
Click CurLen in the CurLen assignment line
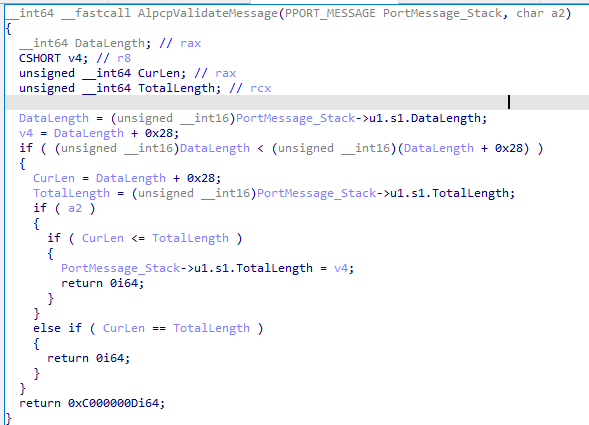click(54, 178)
